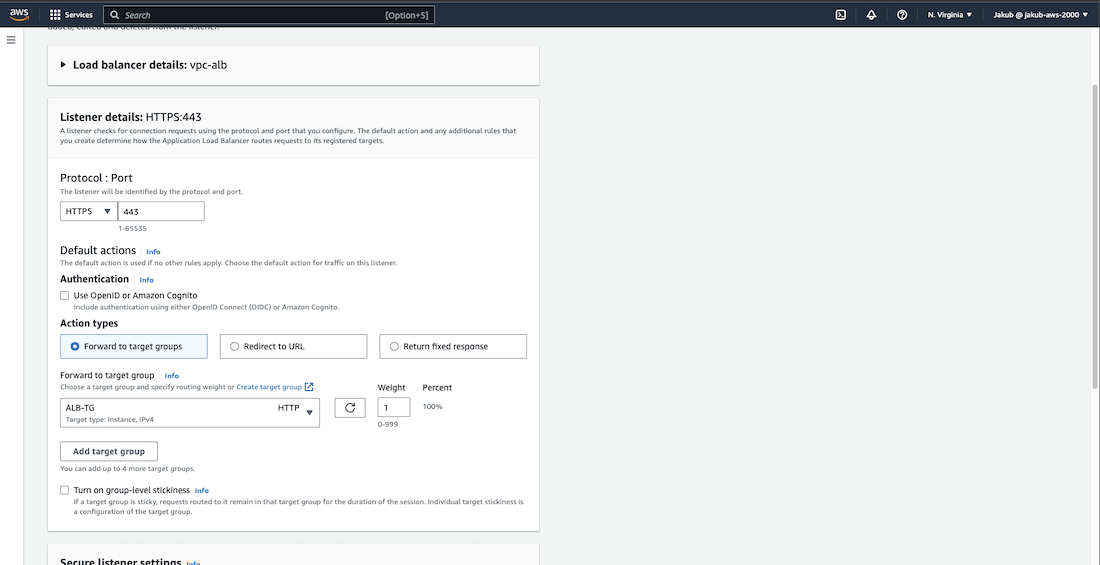Enable Use OpenID or Amazon Cognito checkbox
The width and height of the screenshot is (1100, 565).
pyautogui.click(x=65, y=296)
